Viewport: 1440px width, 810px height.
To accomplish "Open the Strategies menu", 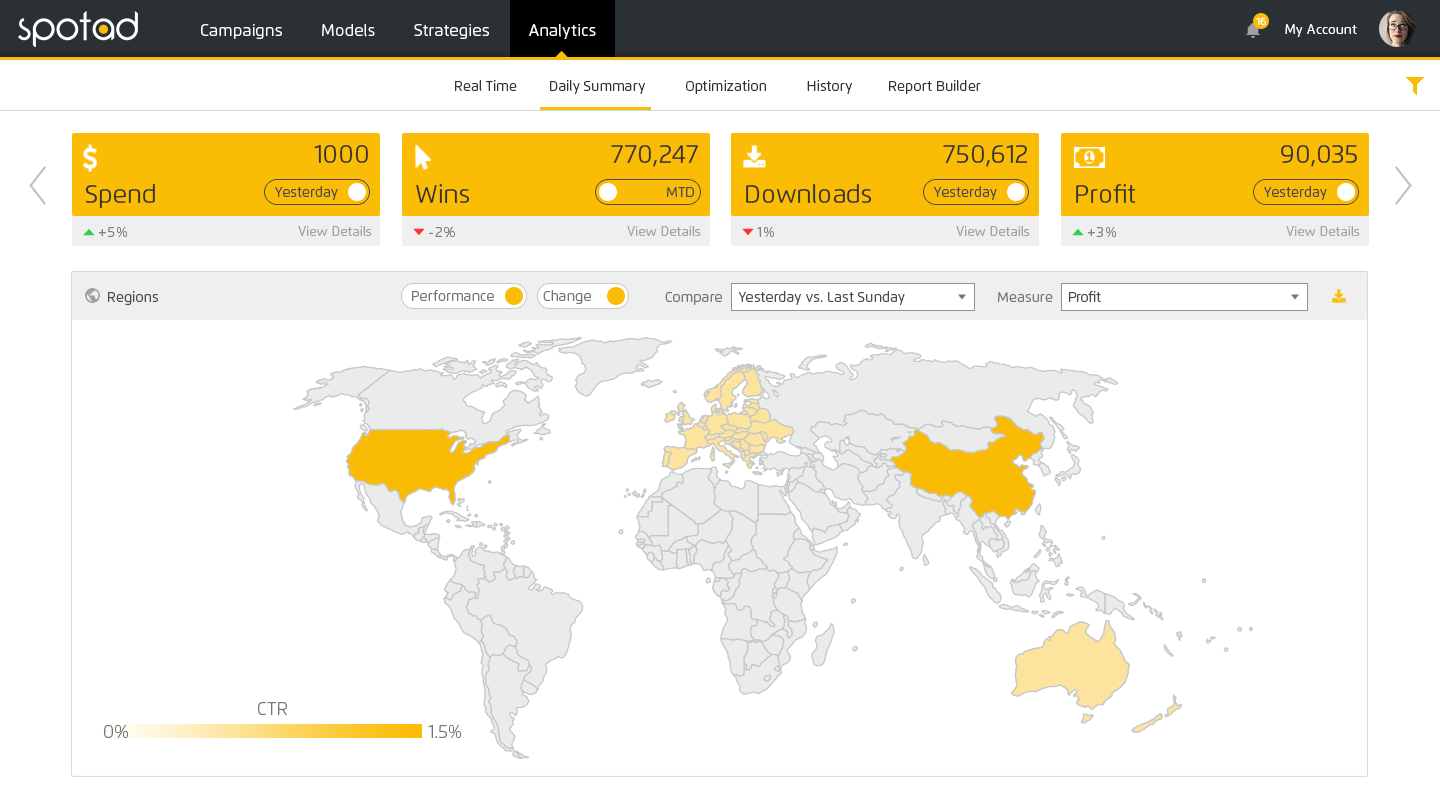I will click(452, 30).
